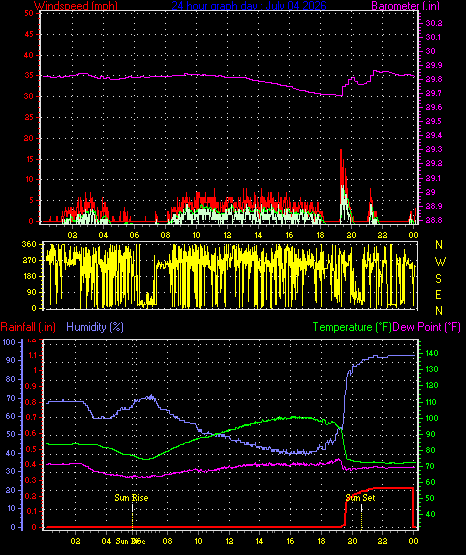
Task: Click the '0.9' rainfall axis value
Action: point(31,386)
